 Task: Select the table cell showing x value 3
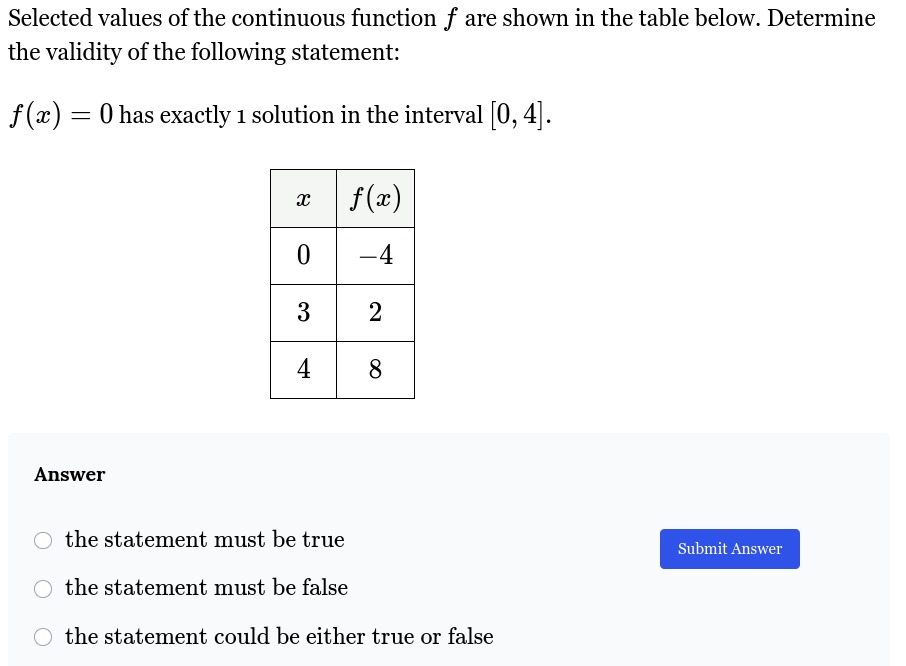pos(303,312)
